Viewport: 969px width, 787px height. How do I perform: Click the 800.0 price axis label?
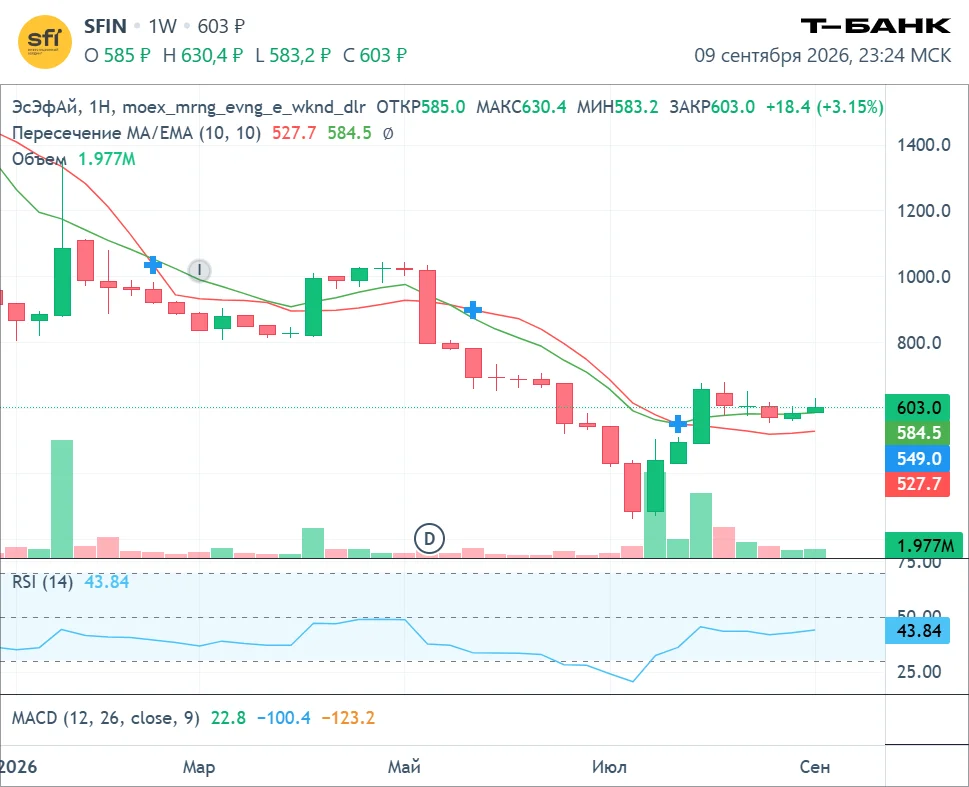(x=919, y=342)
